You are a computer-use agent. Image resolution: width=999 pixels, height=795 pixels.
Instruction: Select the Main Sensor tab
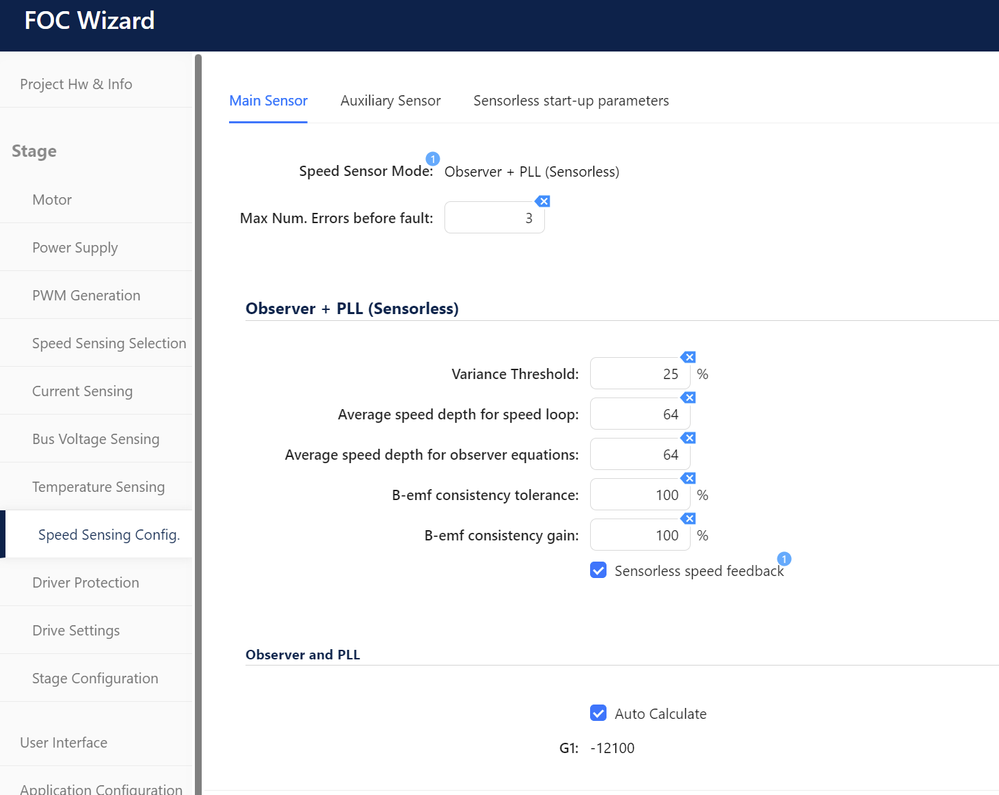click(268, 101)
